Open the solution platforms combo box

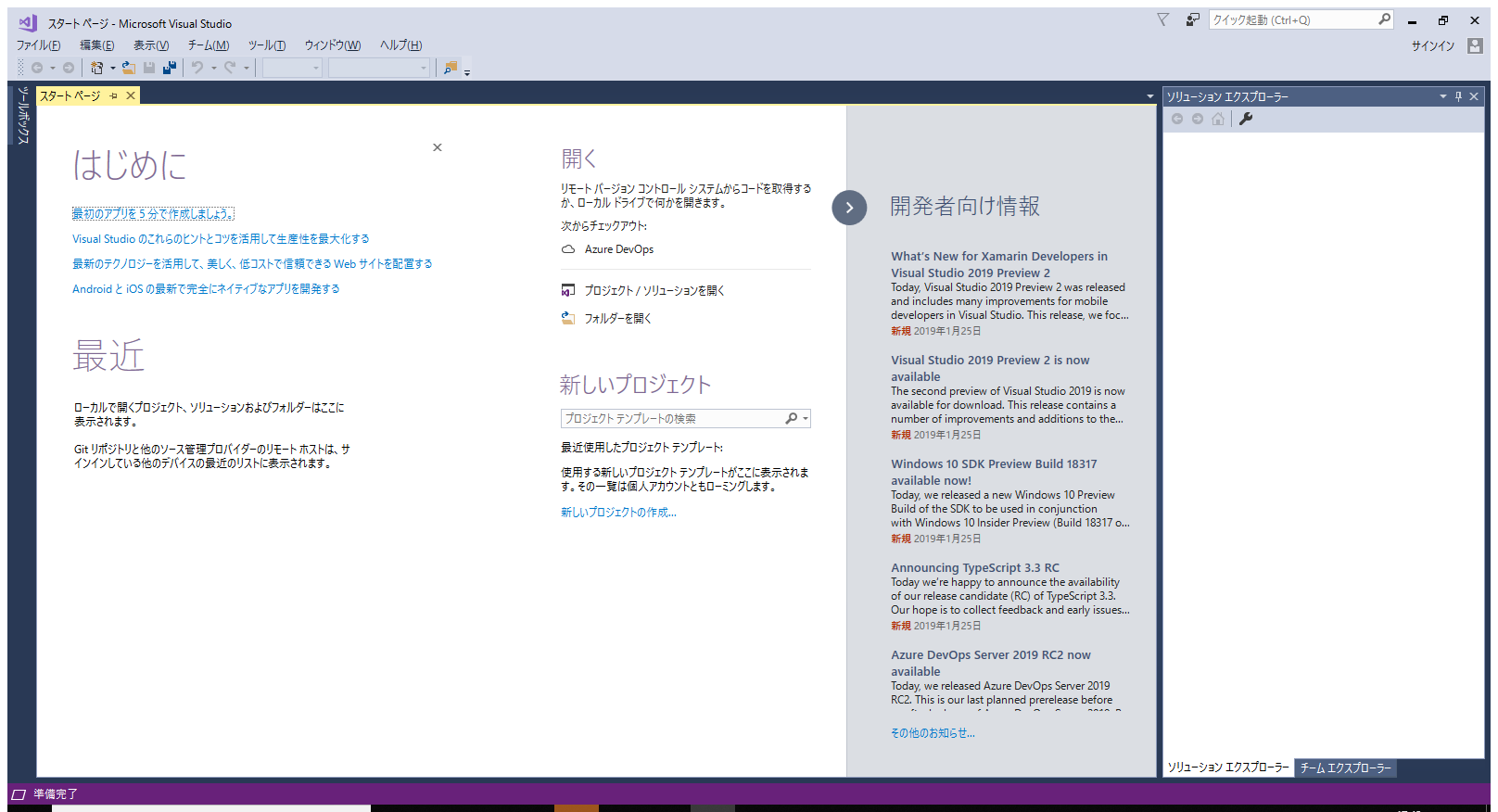(x=379, y=68)
